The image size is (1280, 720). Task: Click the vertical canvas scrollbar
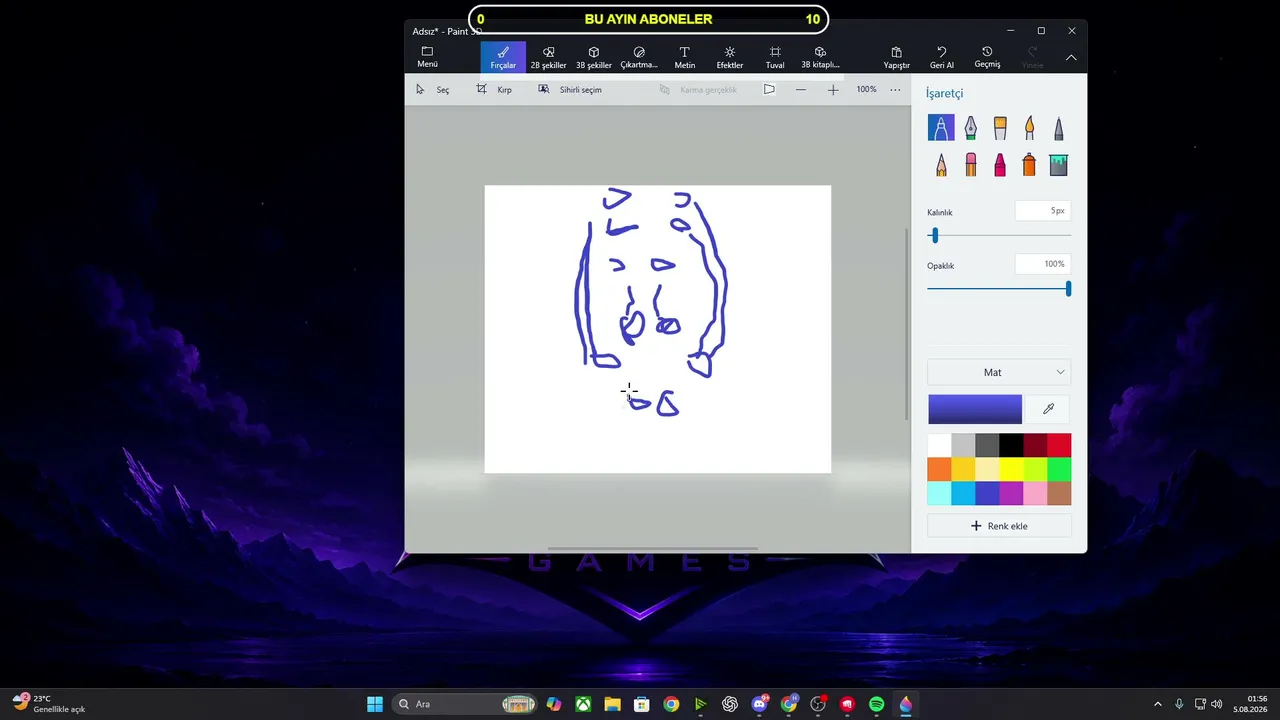pos(906,324)
